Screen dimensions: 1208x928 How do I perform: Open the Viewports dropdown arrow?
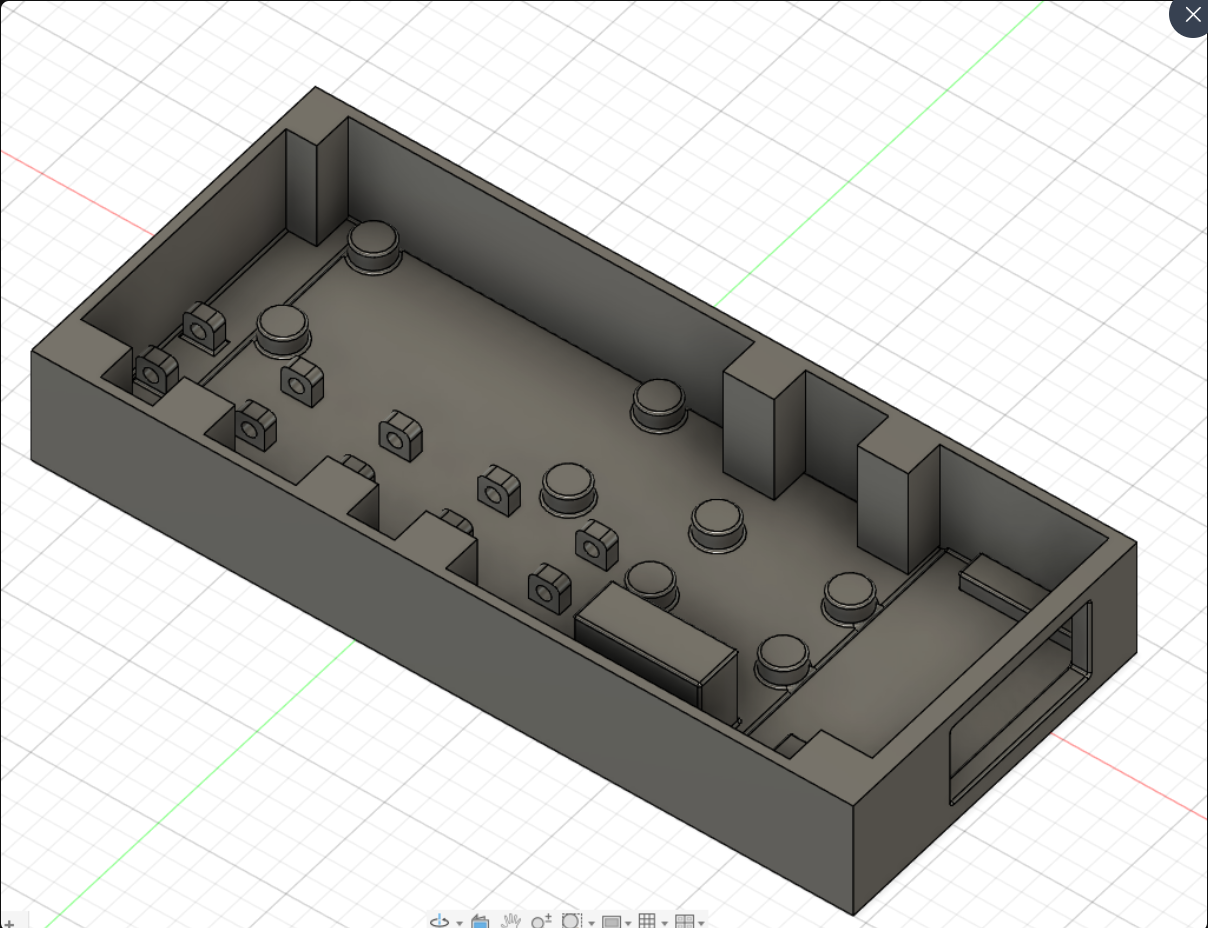(x=701, y=923)
